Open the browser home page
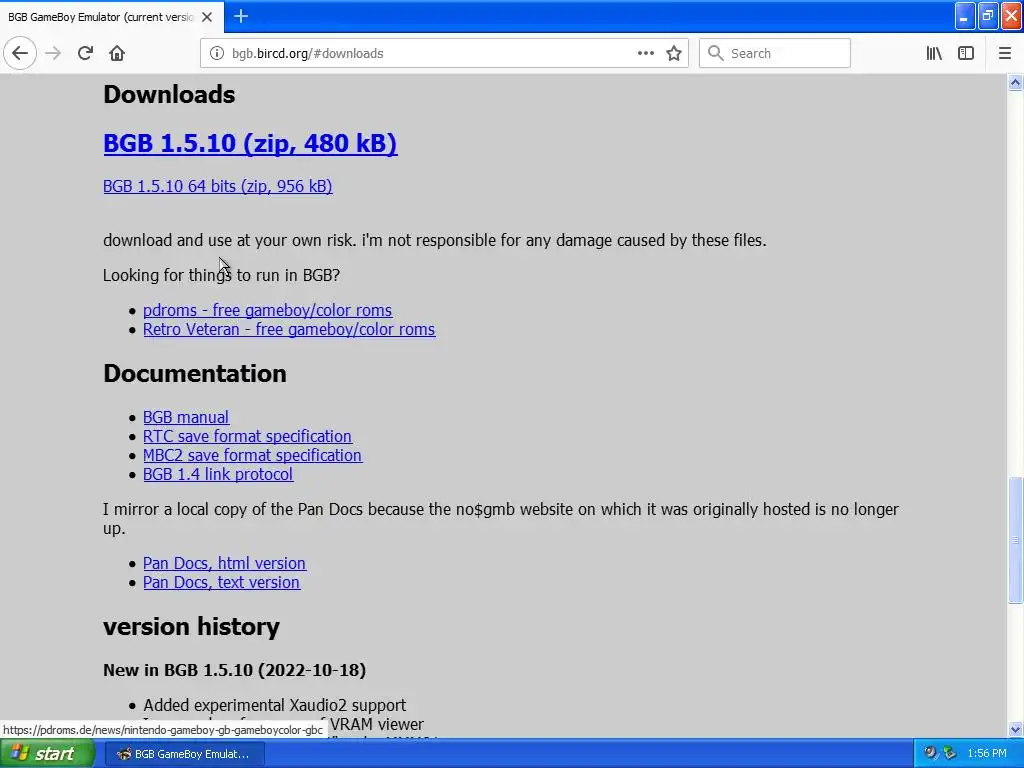1024x768 pixels. coord(117,53)
